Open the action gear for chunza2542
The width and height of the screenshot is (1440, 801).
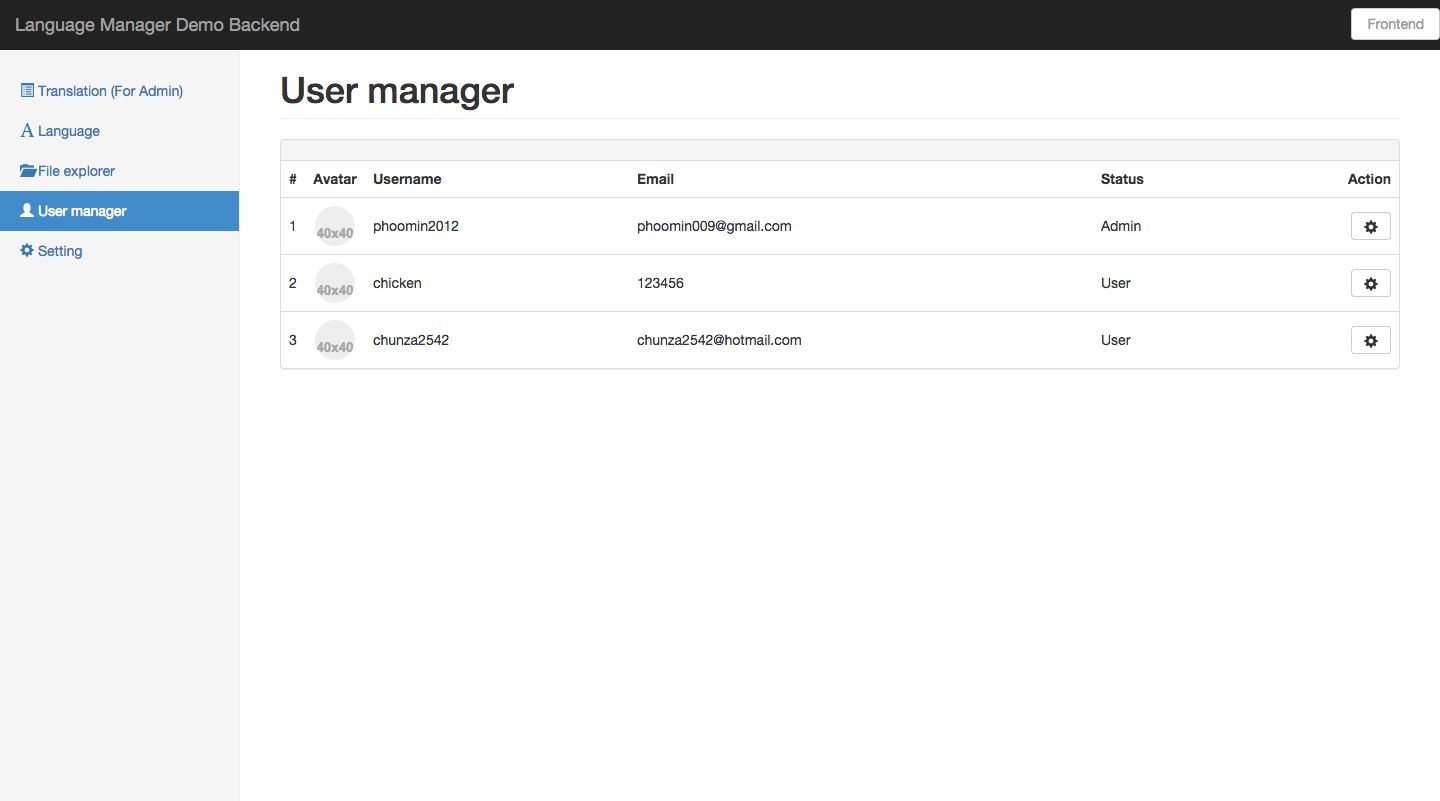click(x=1370, y=341)
